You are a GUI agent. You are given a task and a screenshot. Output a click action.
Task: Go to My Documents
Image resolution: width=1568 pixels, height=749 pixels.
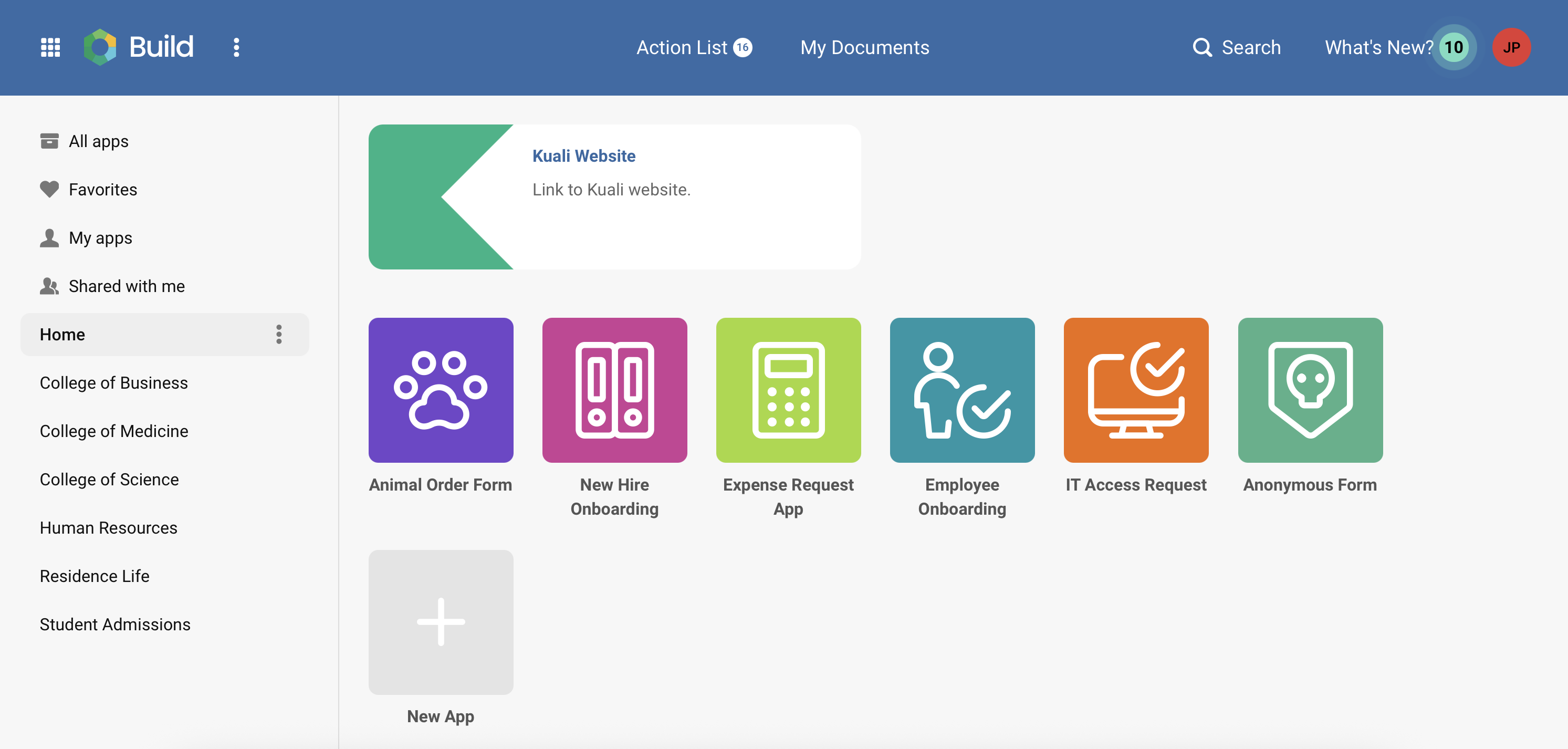tap(864, 47)
